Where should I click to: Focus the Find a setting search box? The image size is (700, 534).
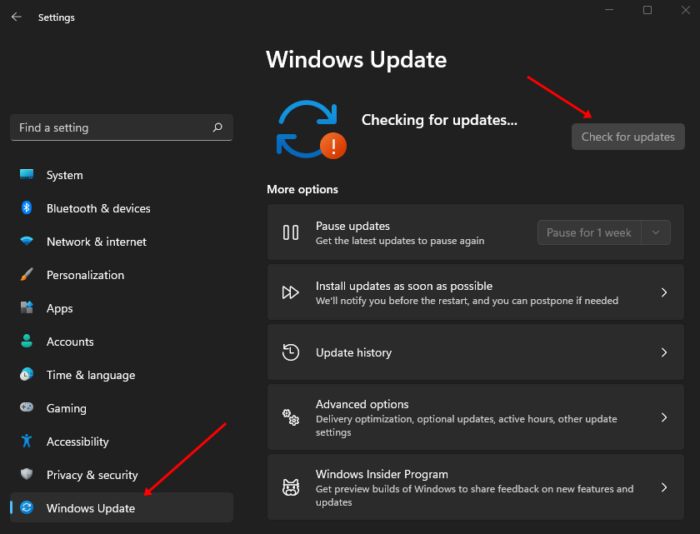click(110, 128)
